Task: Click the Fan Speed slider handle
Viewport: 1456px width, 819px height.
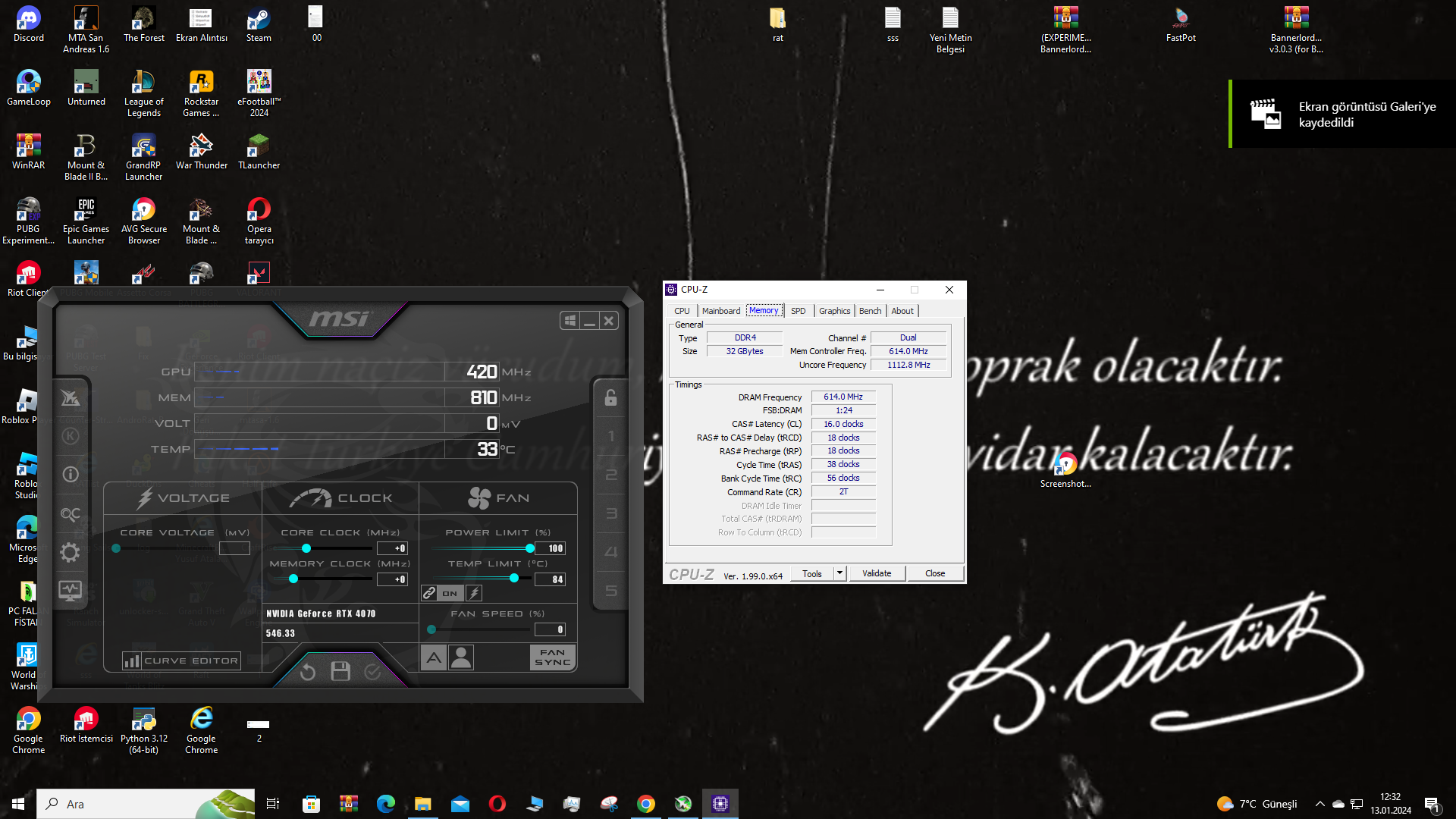Action: pos(431,629)
